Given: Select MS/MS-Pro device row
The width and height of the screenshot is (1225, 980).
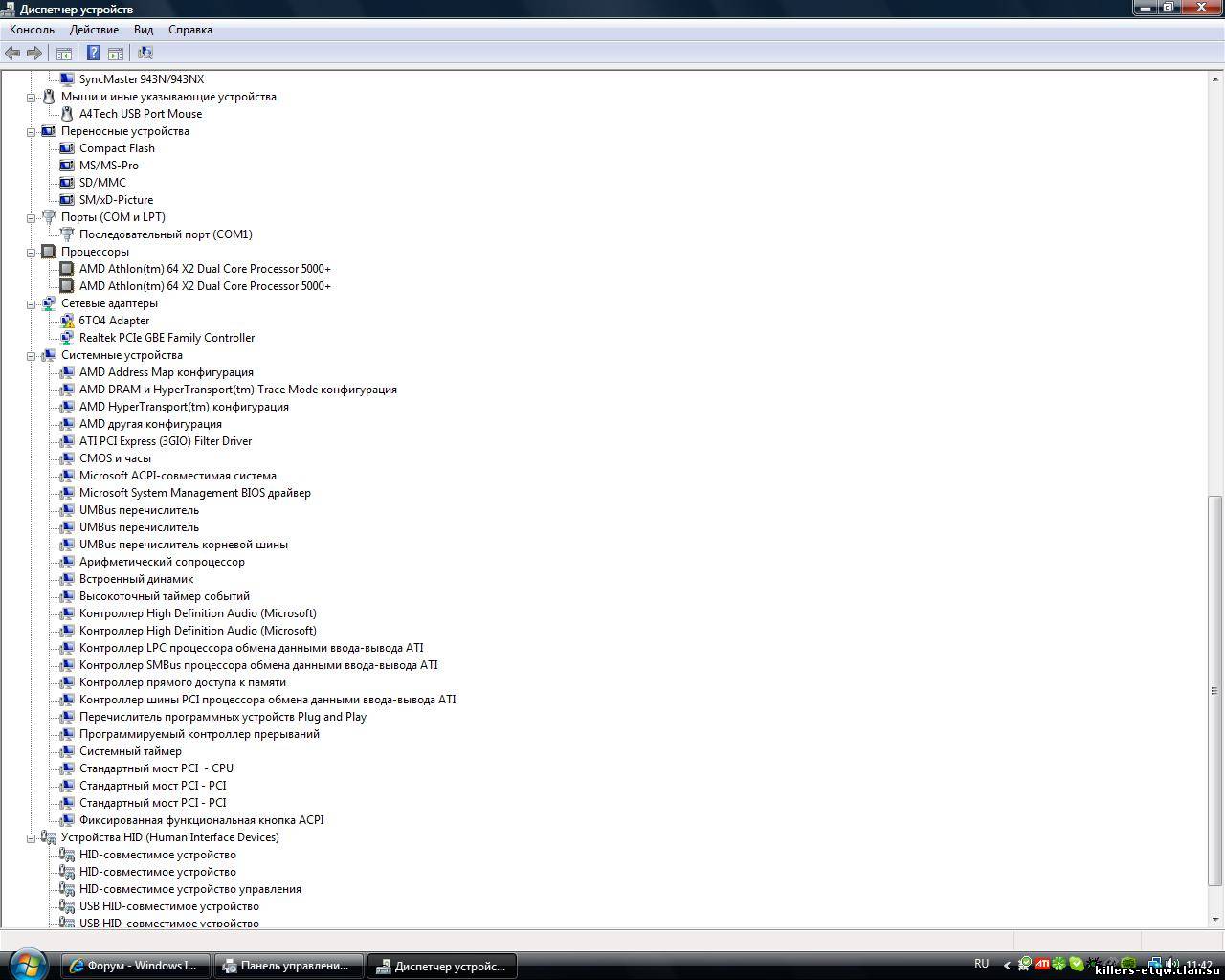Looking at the screenshot, I should pos(108,166).
